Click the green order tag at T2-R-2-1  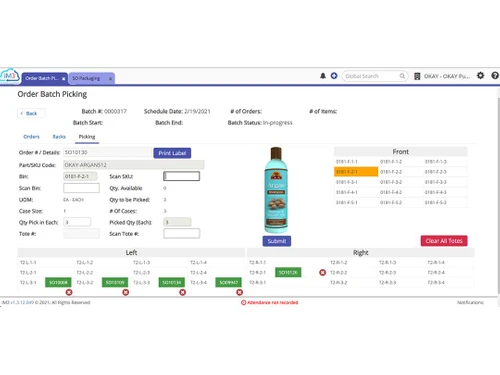[288, 272]
